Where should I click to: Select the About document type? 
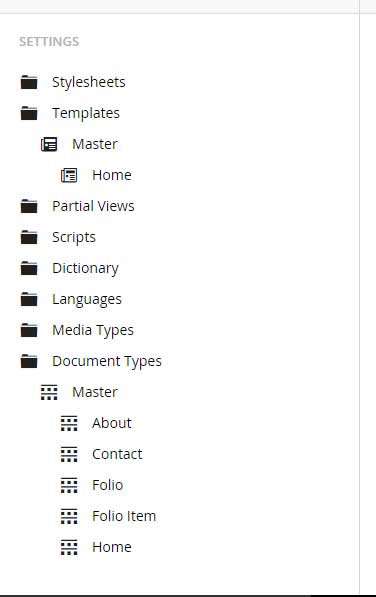tap(112, 423)
